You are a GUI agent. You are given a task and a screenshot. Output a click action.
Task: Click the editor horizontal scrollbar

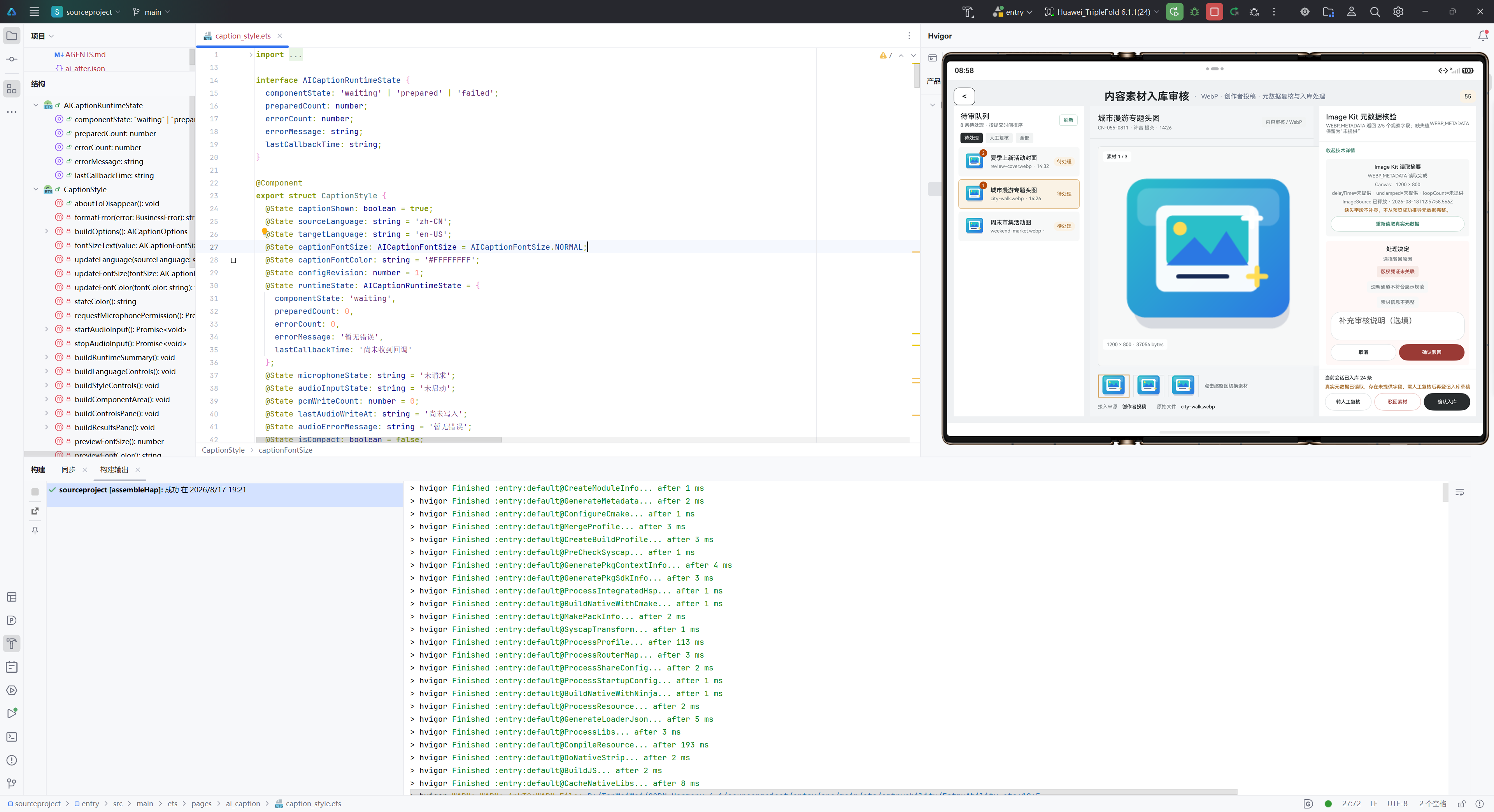[379, 440]
